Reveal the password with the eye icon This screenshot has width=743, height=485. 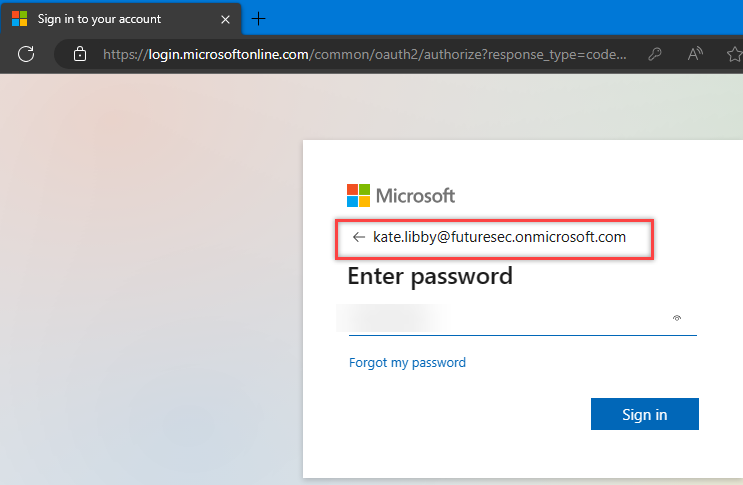(677, 318)
